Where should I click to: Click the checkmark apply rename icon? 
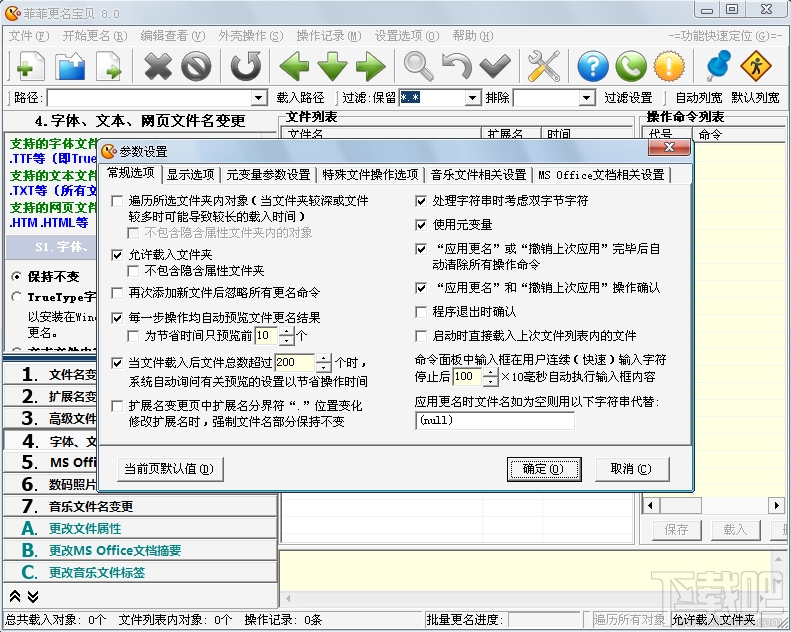495,66
